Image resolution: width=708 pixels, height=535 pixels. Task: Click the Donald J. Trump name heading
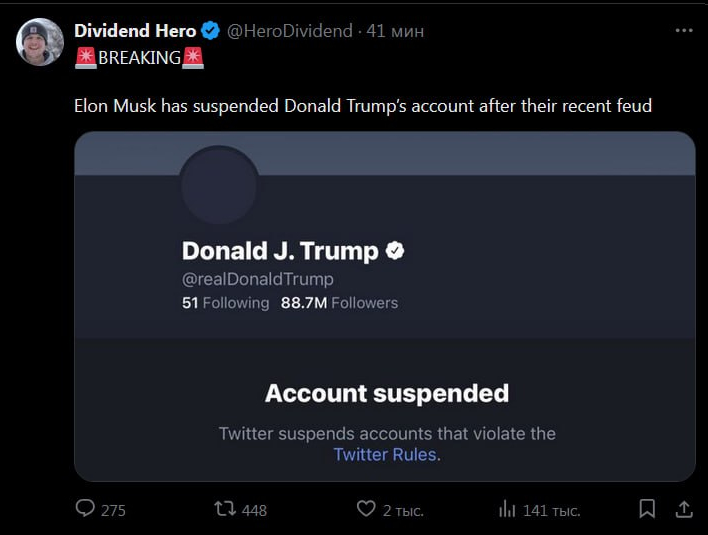(x=280, y=250)
